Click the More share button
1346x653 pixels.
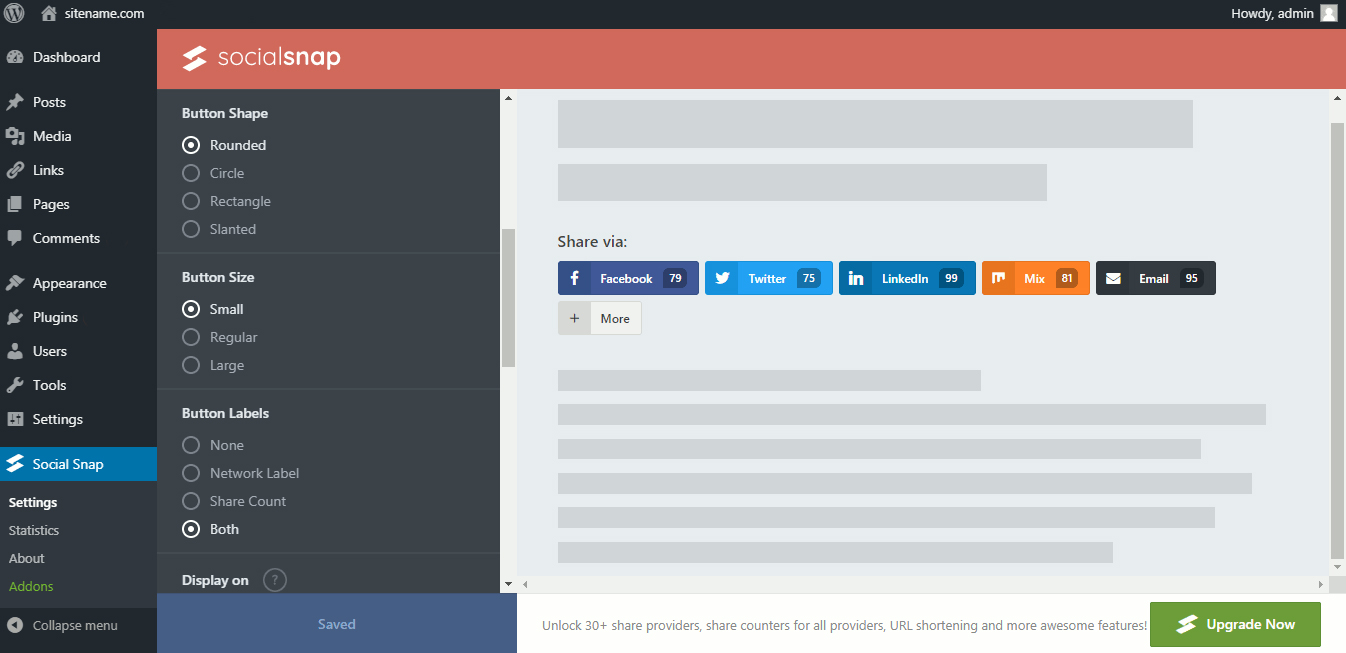click(x=600, y=318)
